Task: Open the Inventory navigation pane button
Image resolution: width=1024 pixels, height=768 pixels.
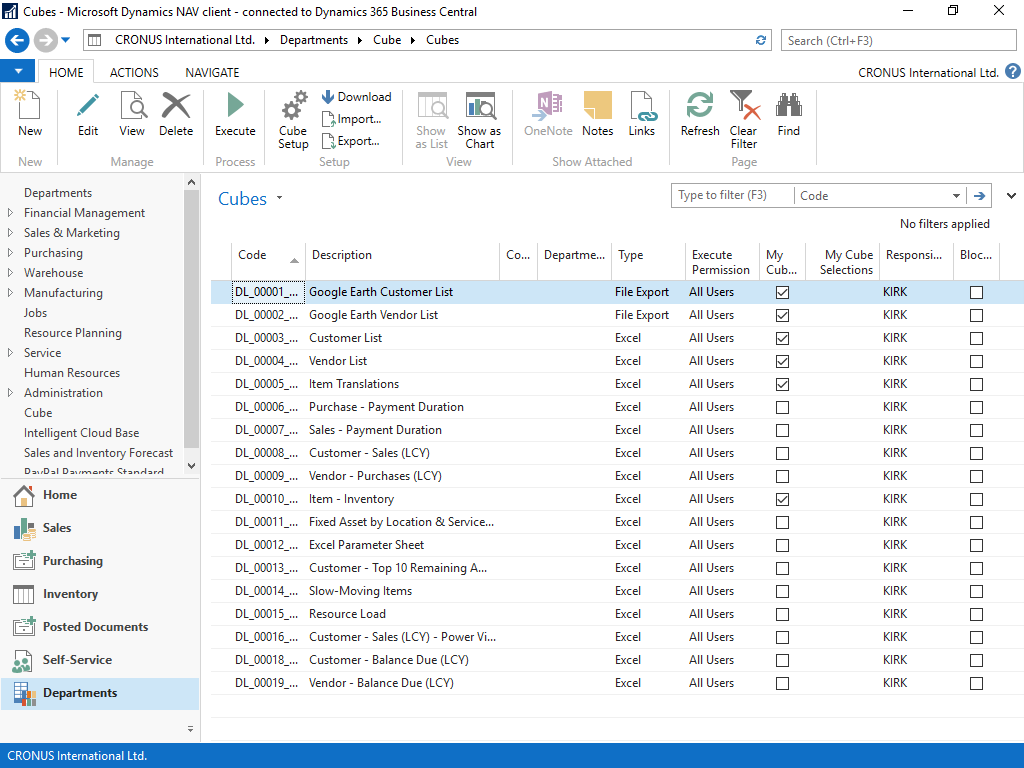Action: pyautogui.click(x=99, y=594)
